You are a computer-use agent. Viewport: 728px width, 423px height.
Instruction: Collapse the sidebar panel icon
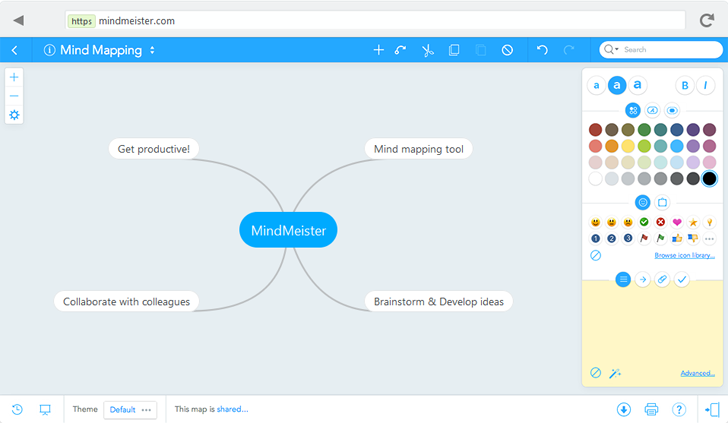click(x=712, y=409)
